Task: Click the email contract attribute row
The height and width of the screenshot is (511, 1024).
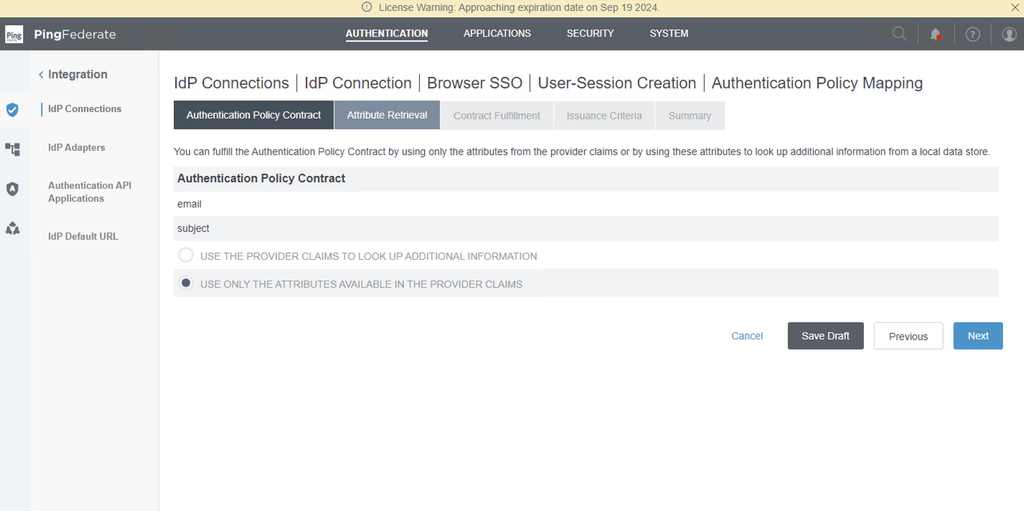Action: [x=586, y=204]
